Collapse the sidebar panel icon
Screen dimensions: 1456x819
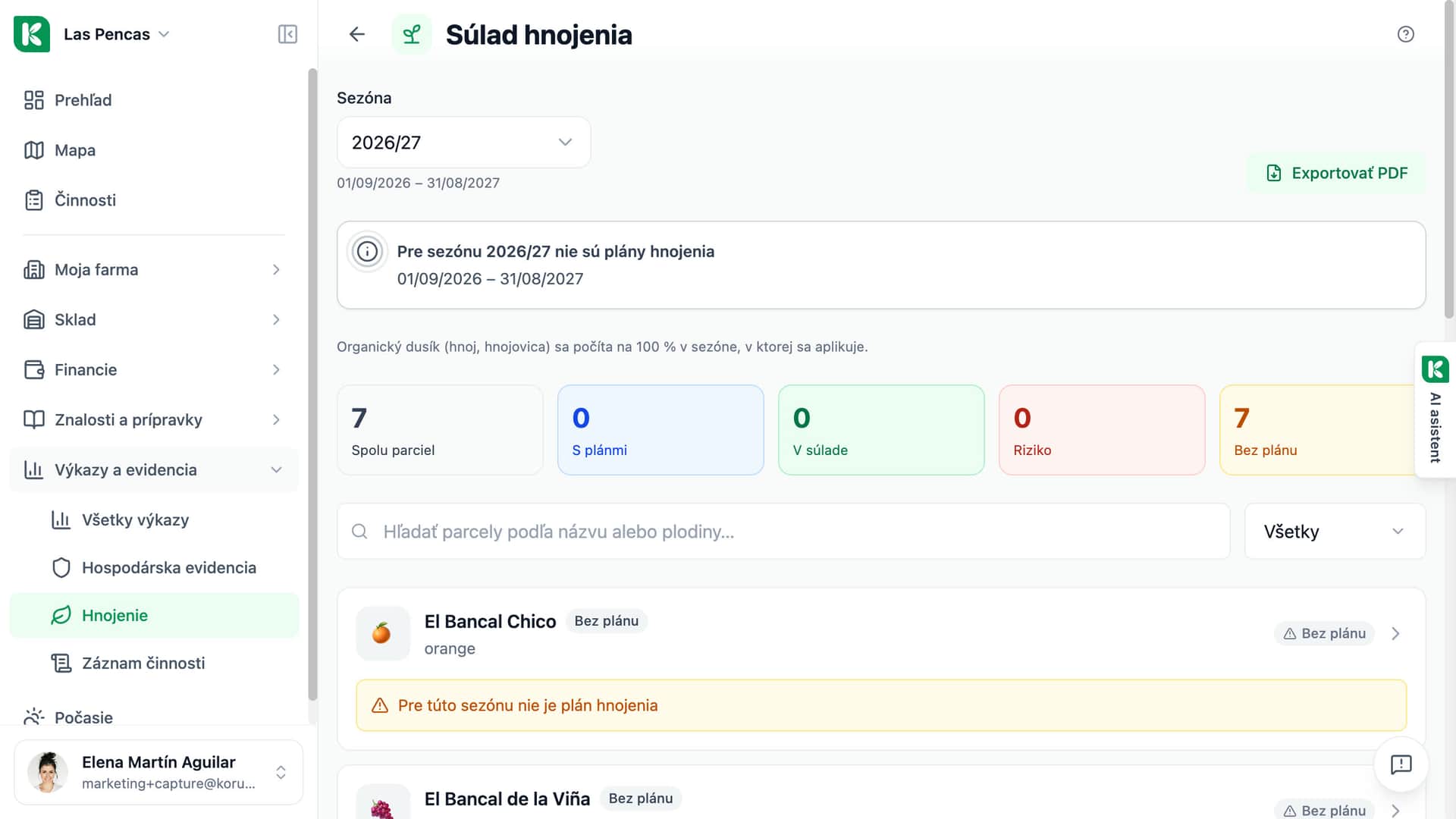point(287,34)
